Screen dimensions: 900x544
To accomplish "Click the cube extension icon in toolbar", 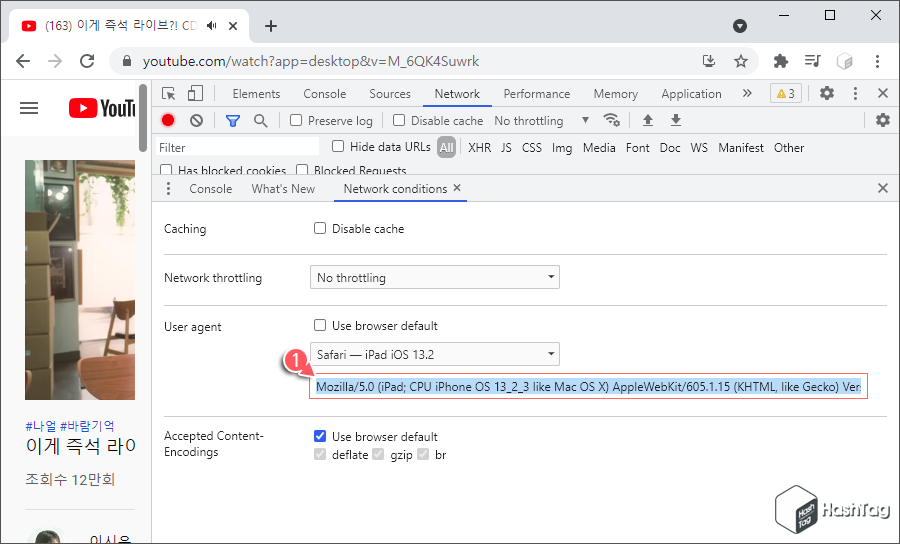I will point(844,61).
